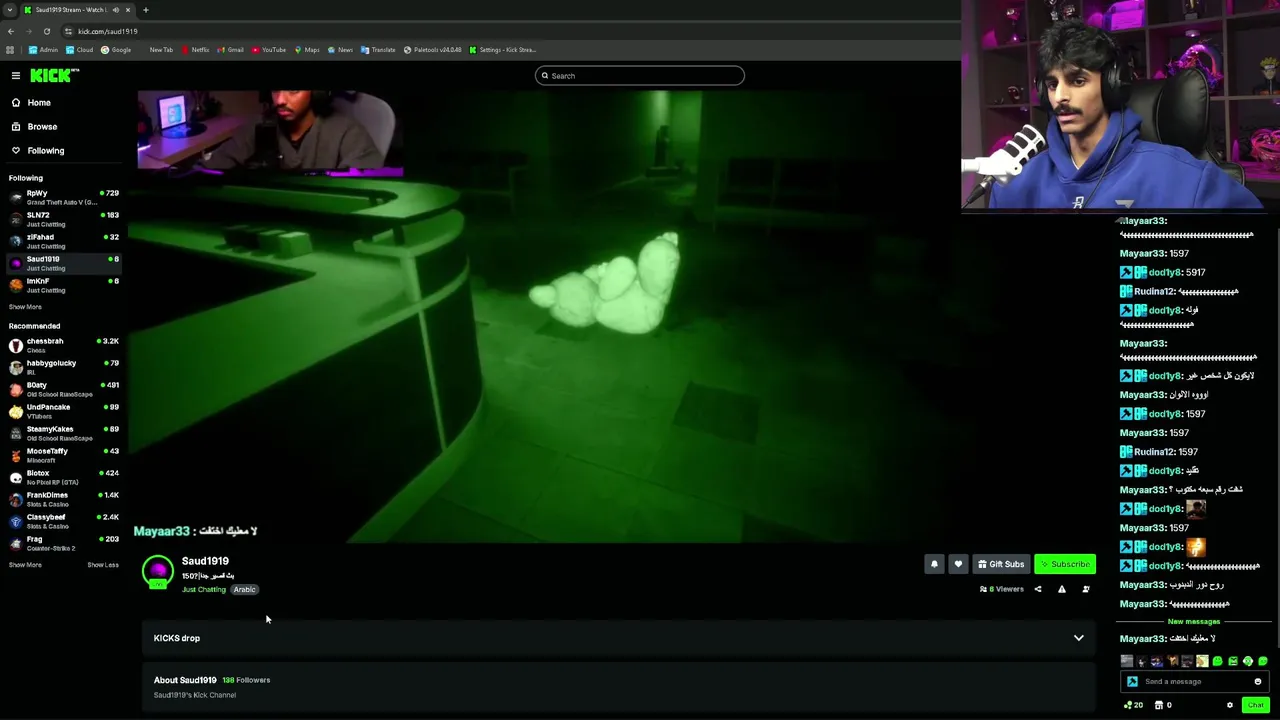1280x720 pixels.
Task: Click the KICK logo
Action: pos(54,76)
